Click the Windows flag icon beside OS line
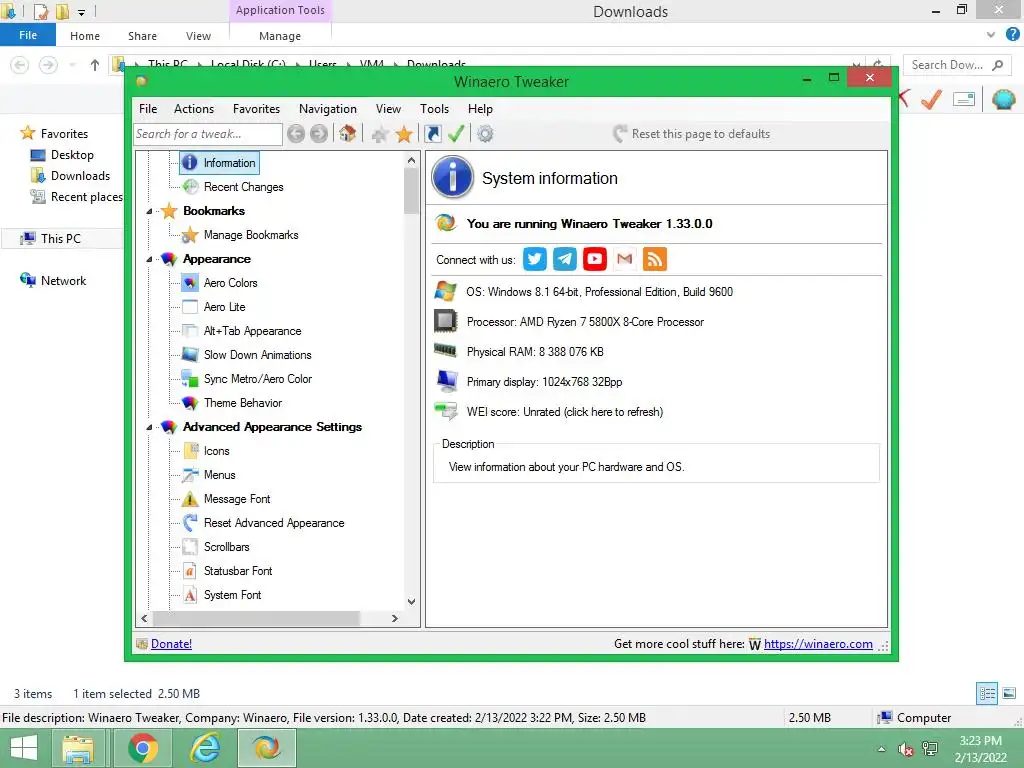 coord(446,291)
